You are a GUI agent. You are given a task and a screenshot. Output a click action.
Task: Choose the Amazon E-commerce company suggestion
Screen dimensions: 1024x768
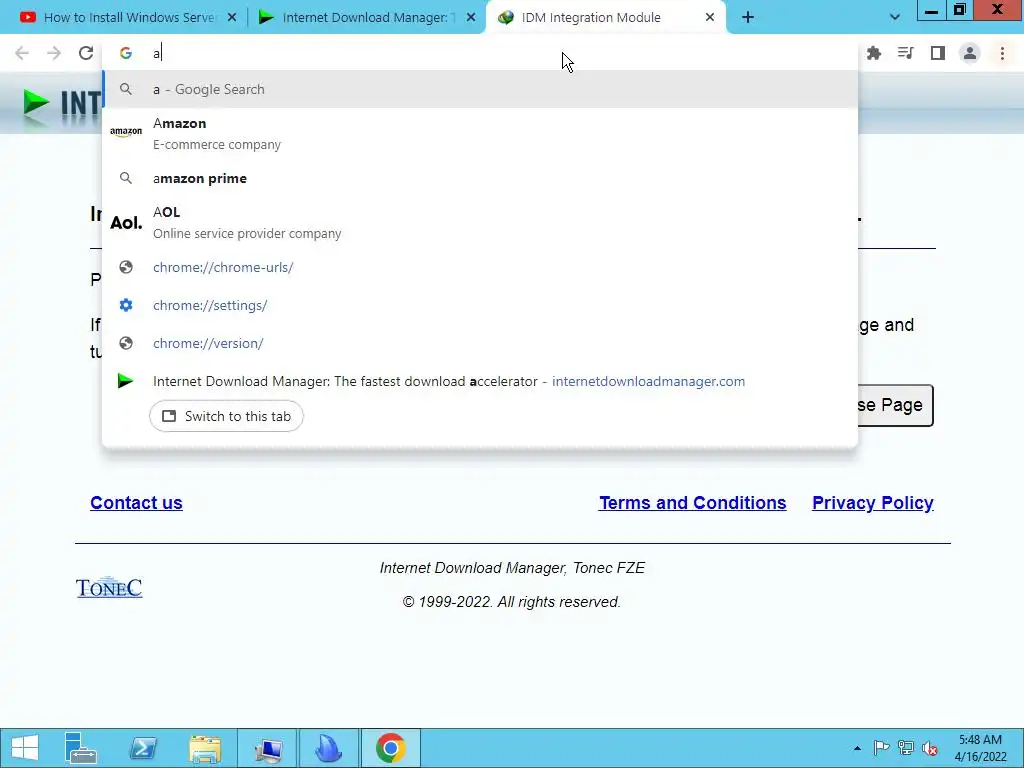click(480, 134)
